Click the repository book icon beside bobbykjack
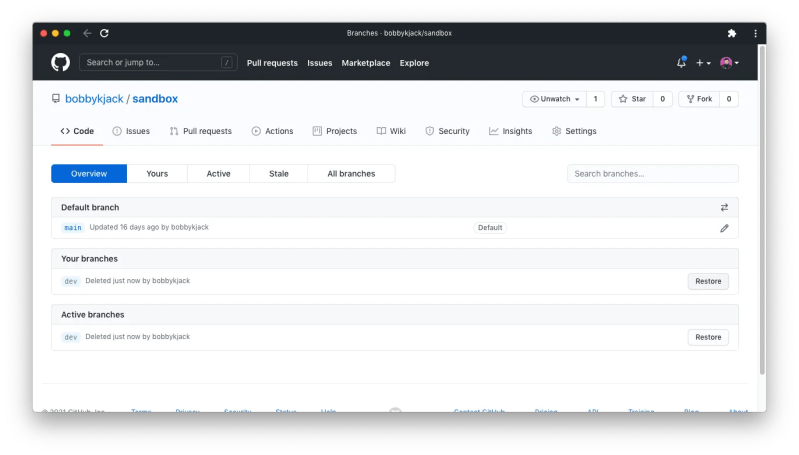Image resolution: width=799 pixels, height=455 pixels. 56,98
